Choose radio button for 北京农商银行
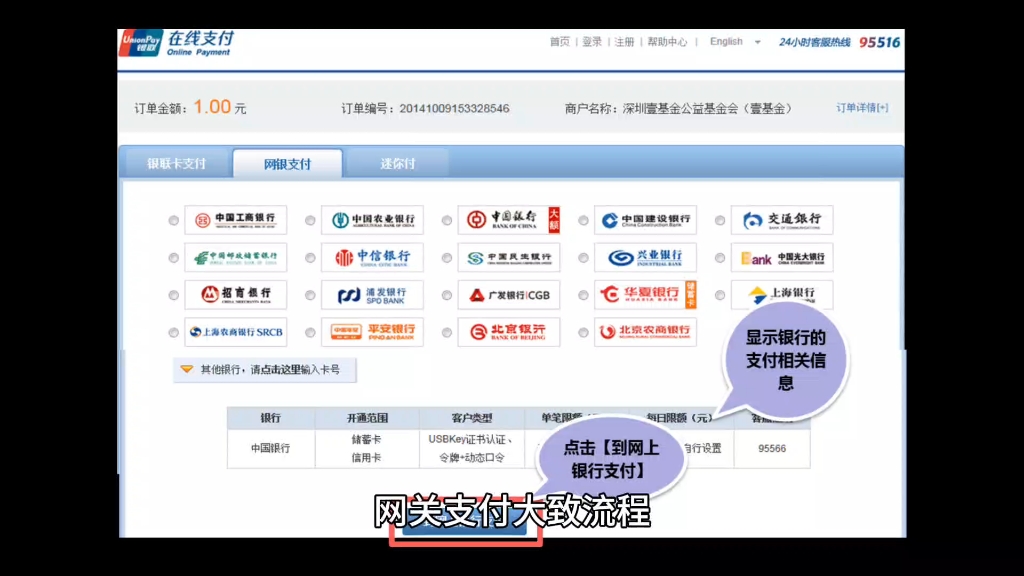 583,332
